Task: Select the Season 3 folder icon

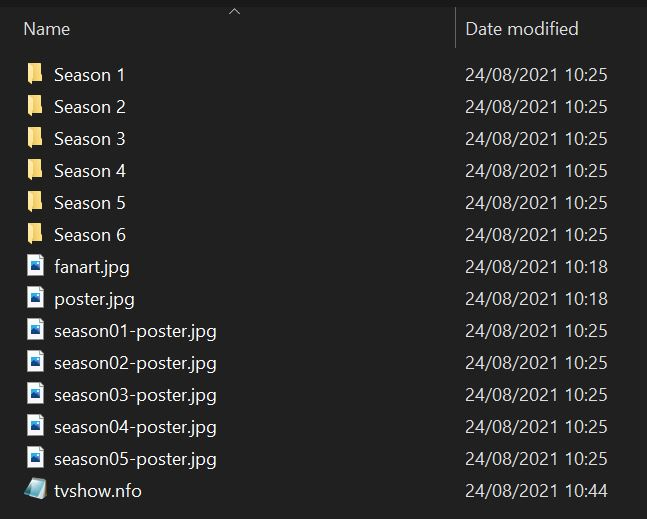Action: point(35,138)
